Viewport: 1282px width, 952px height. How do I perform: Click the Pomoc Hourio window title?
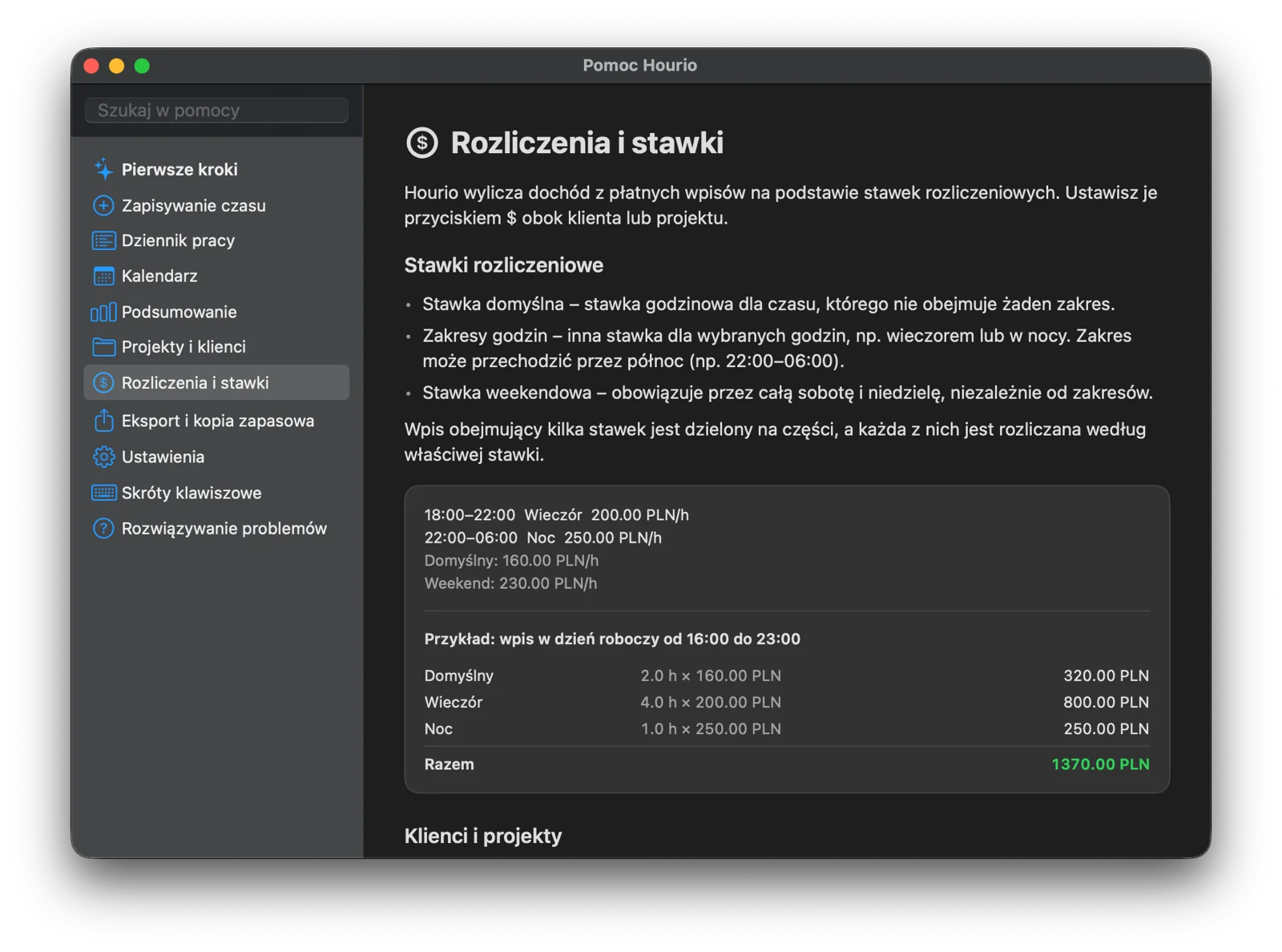pos(639,66)
